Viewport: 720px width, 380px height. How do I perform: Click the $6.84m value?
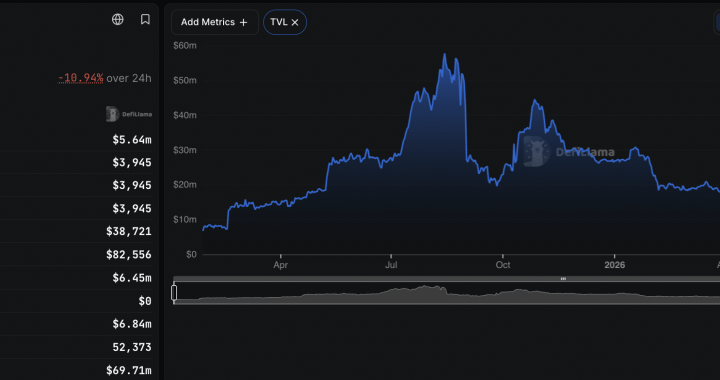point(132,324)
